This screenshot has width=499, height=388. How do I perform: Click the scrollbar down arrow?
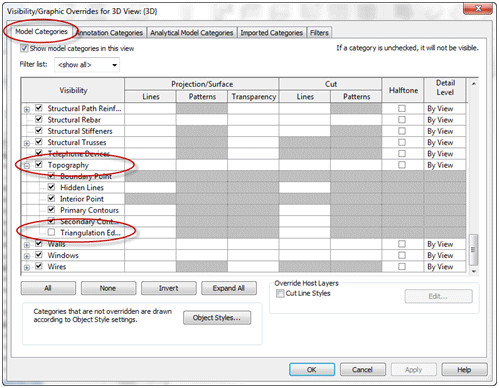pos(474,271)
